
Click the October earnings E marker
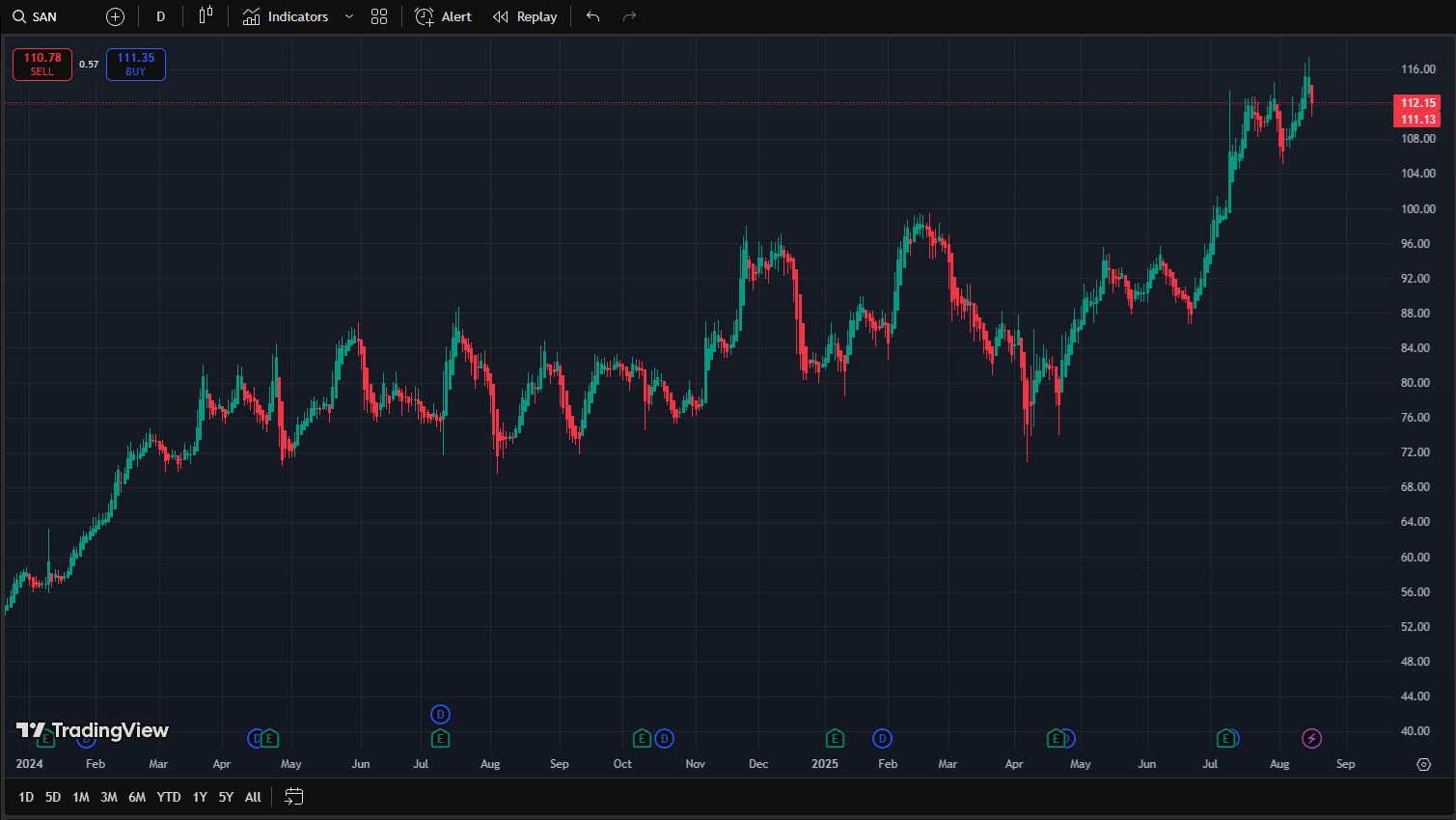[642, 739]
